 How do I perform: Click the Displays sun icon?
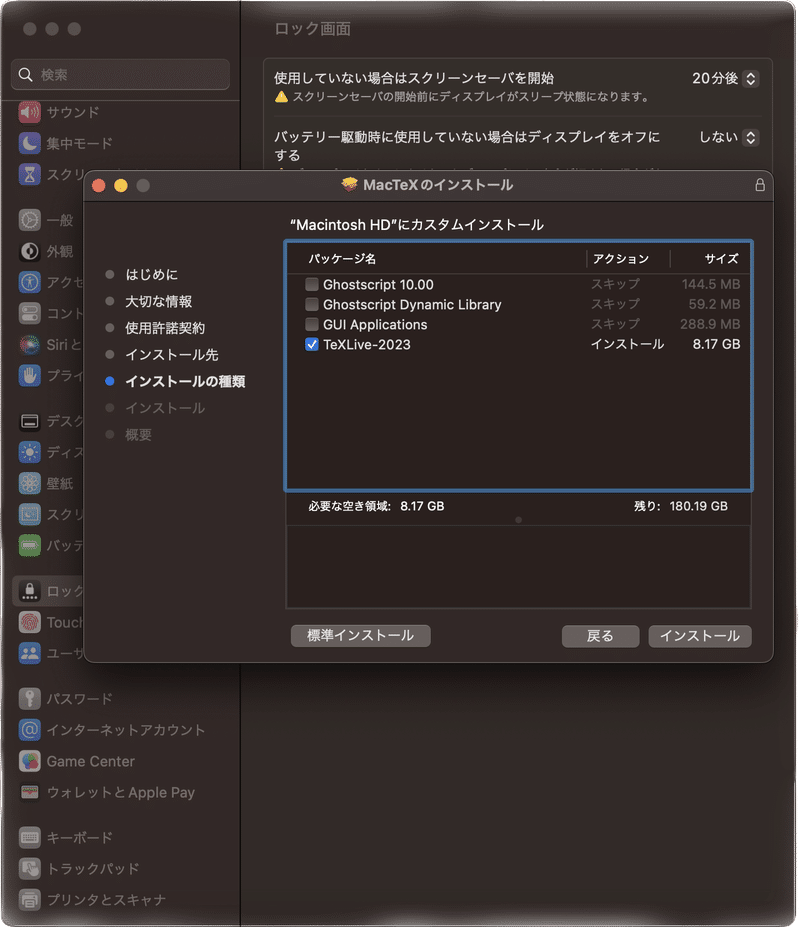(x=30, y=452)
